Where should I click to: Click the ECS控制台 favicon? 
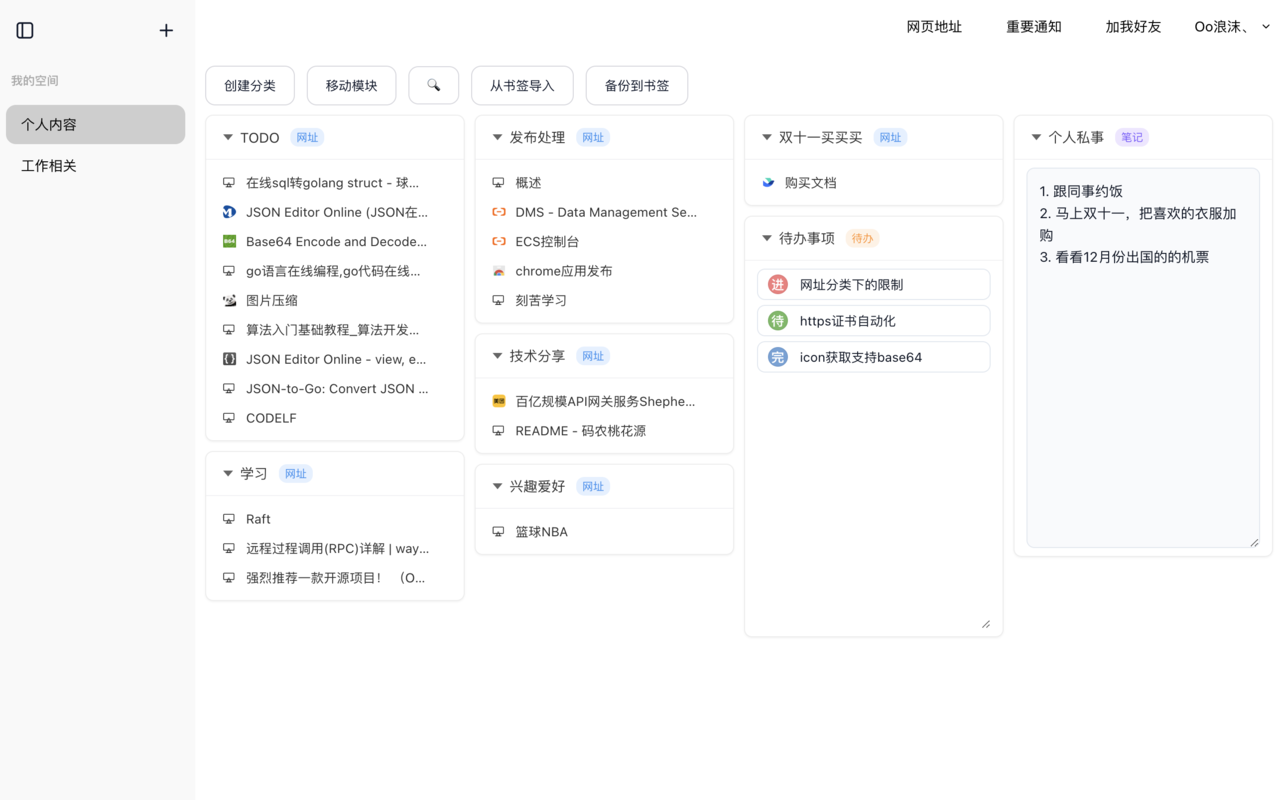(499, 241)
